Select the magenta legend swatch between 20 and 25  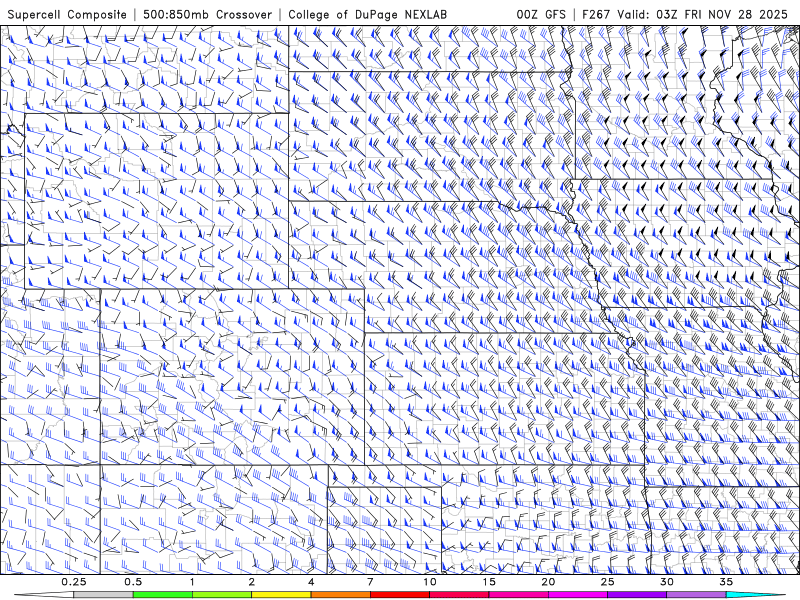[578, 595]
